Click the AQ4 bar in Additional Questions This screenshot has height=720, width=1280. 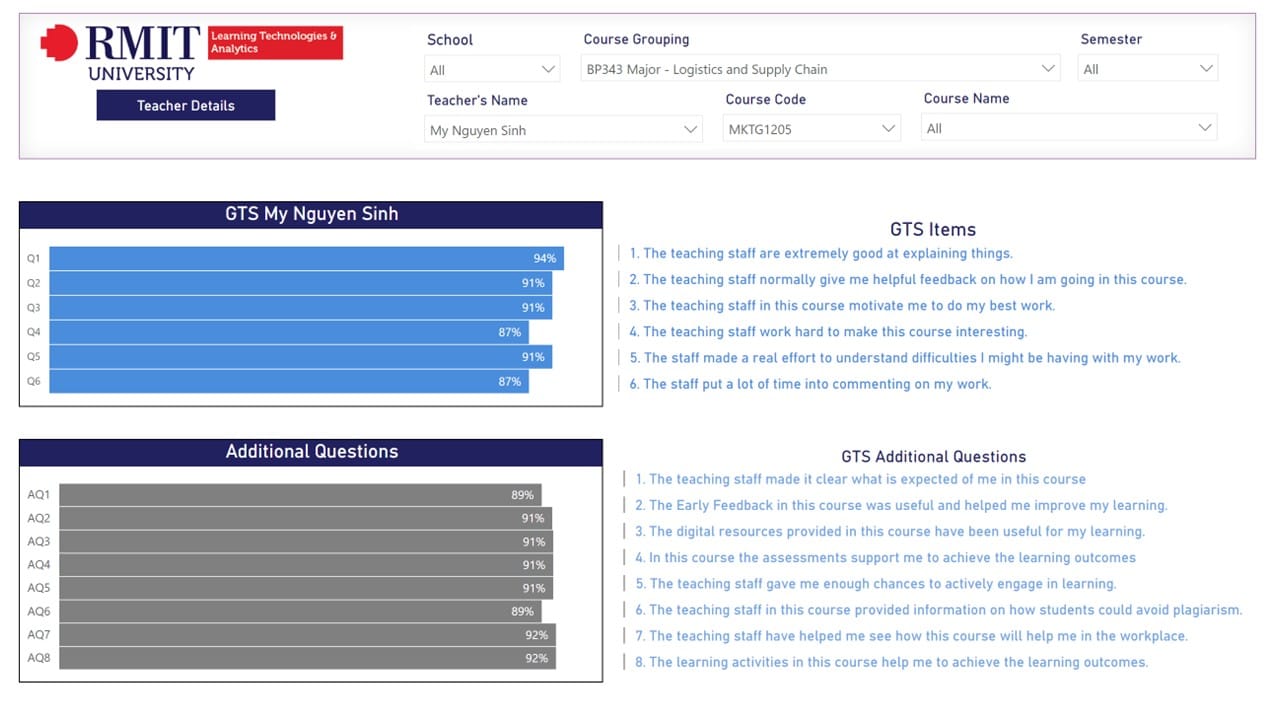click(305, 565)
